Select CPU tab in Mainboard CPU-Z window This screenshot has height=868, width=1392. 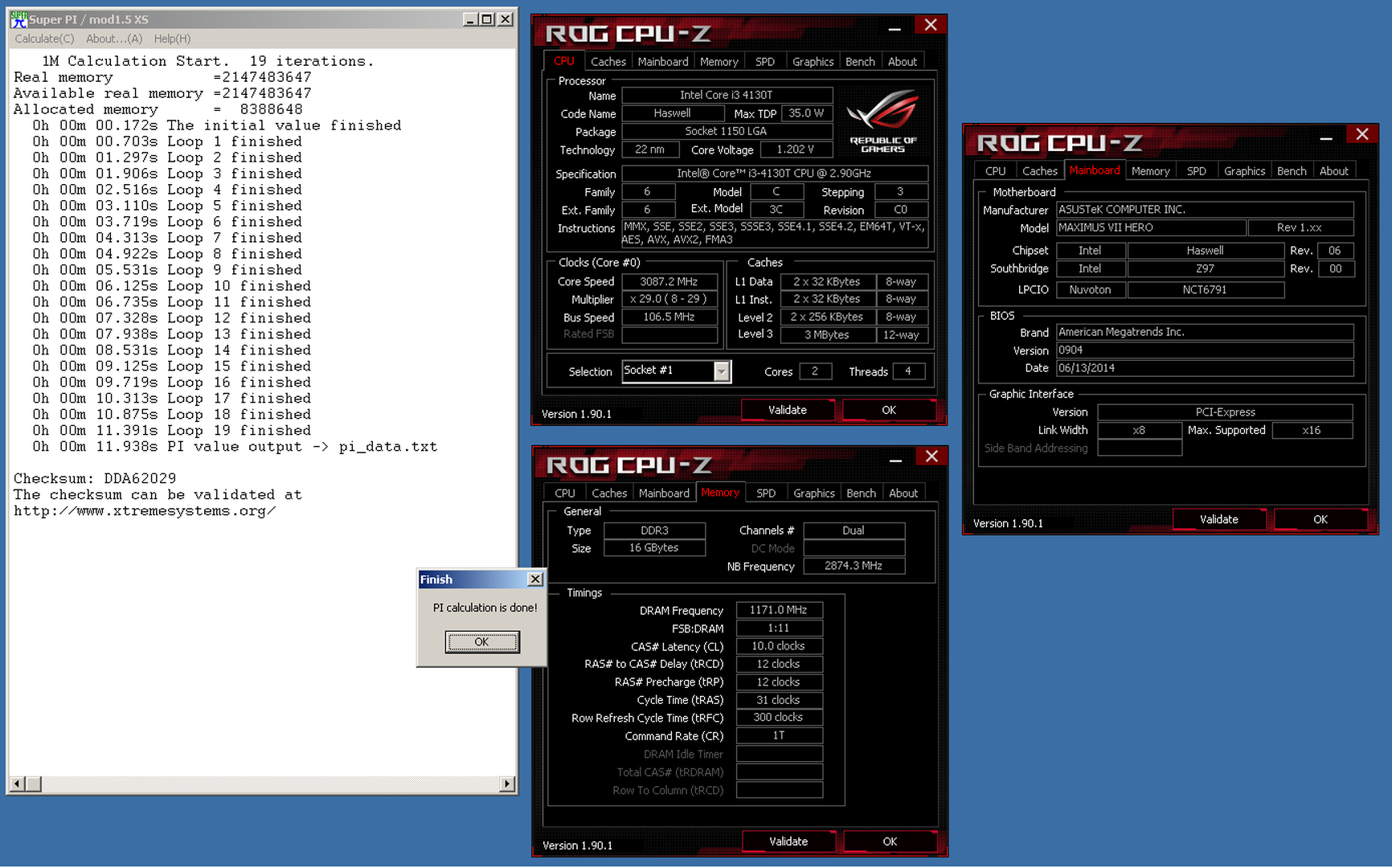coord(995,171)
